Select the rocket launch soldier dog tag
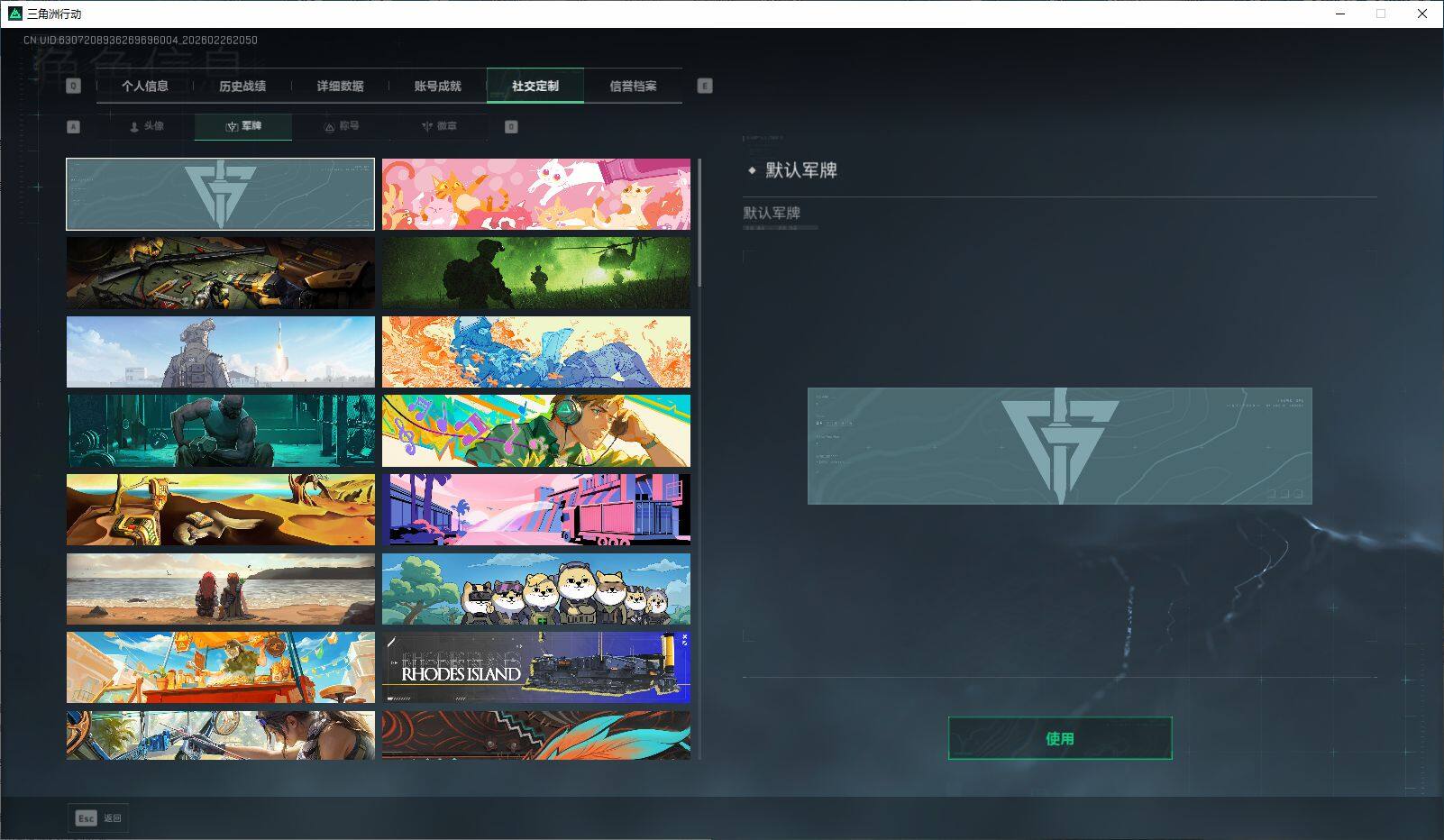Viewport: 1444px width, 840px height. click(221, 352)
